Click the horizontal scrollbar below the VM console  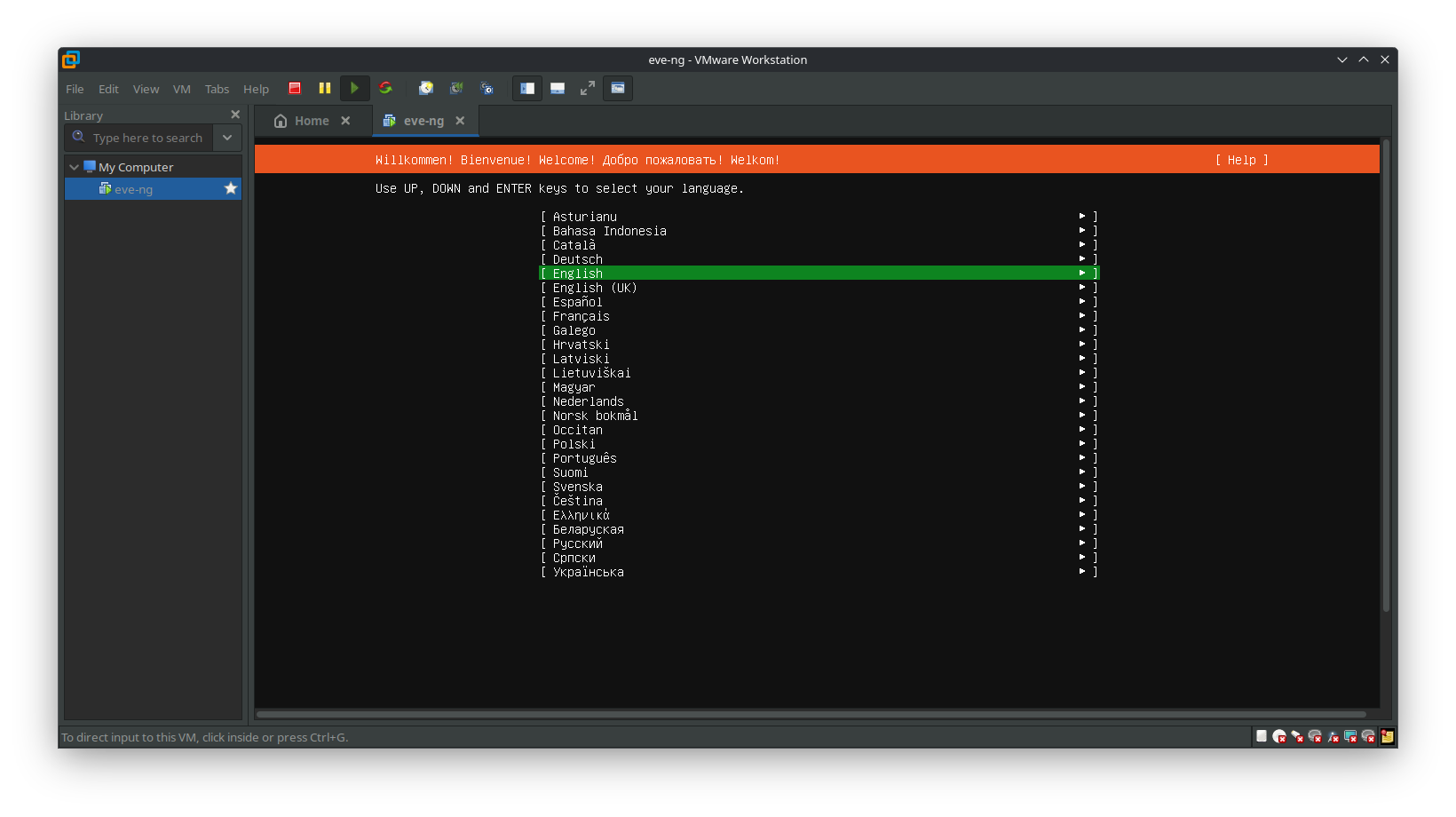pos(811,713)
